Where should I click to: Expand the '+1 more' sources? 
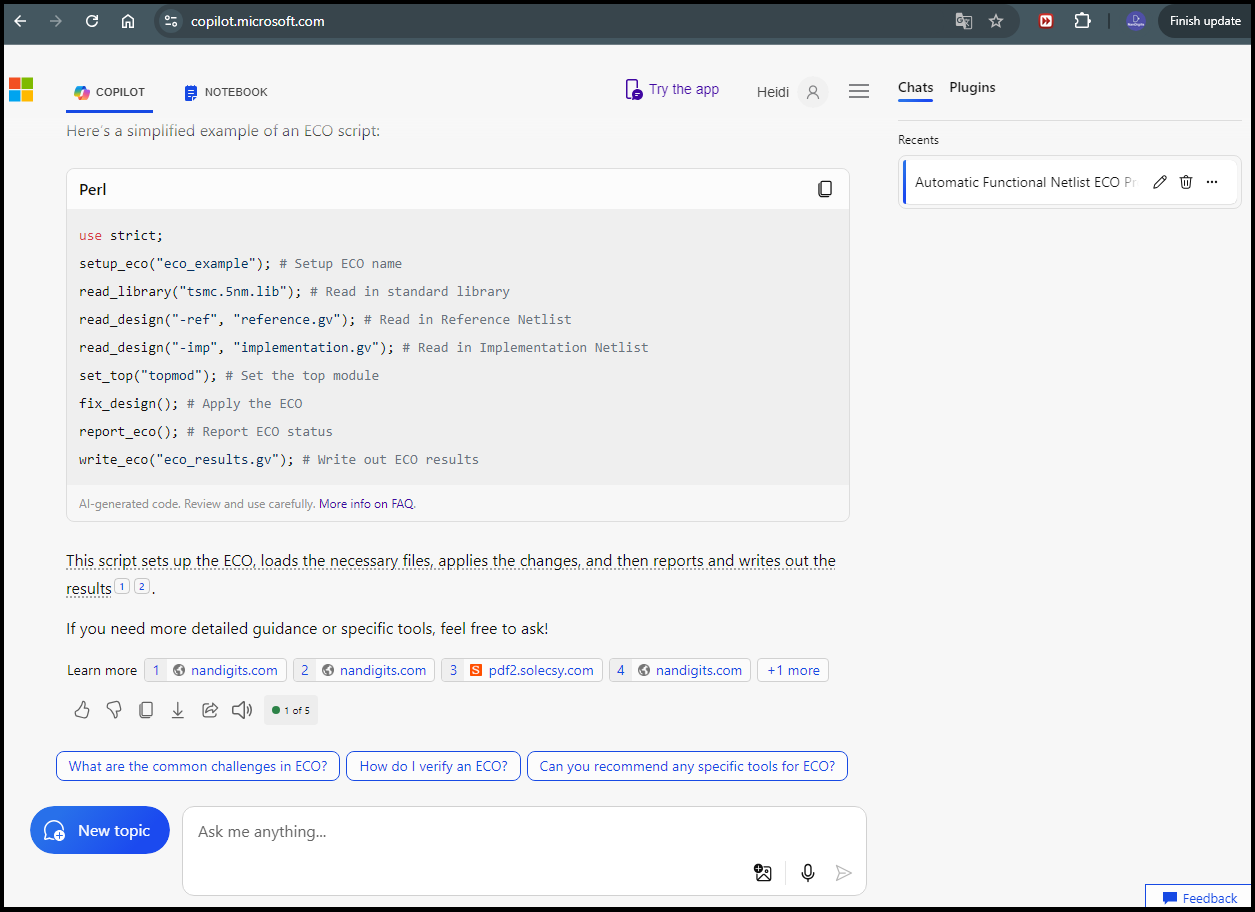792,670
